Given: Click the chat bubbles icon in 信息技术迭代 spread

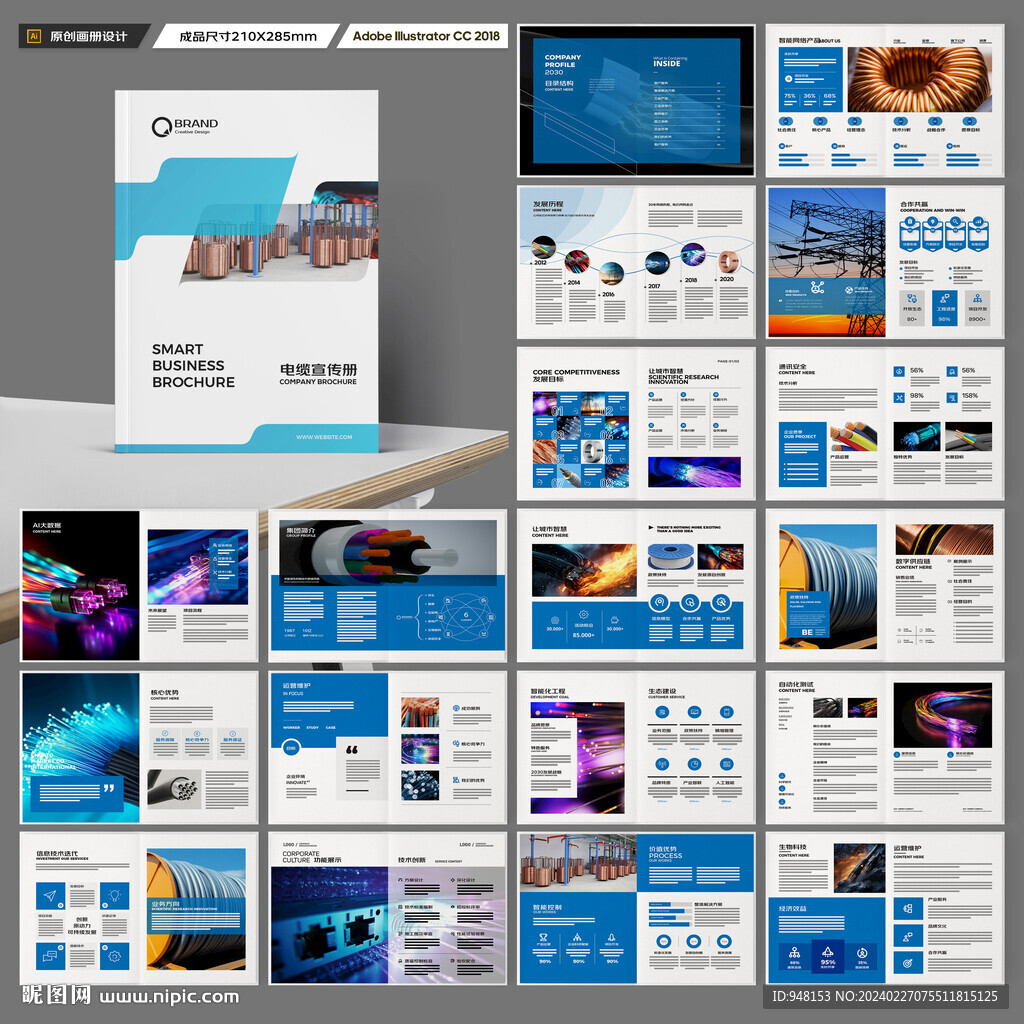Looking at the screenshot, I should [x=50, y=956].
